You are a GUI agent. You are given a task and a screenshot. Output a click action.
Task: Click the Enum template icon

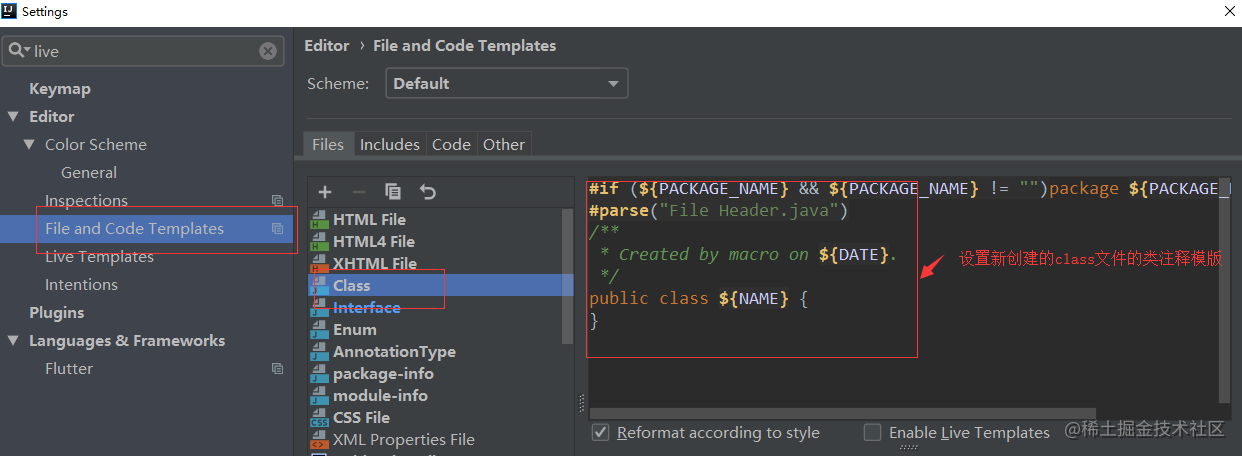(320, 330)
